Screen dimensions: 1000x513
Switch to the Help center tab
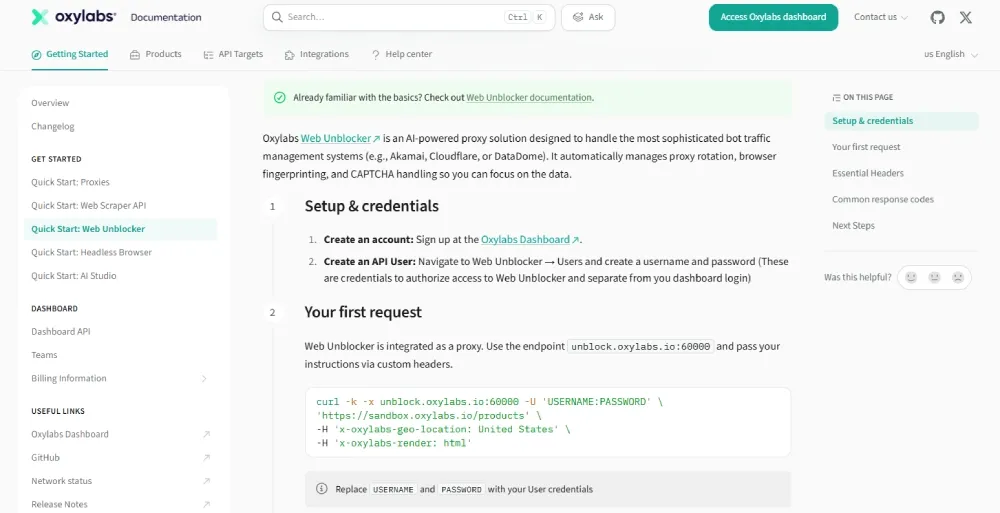tap(401, 54)
